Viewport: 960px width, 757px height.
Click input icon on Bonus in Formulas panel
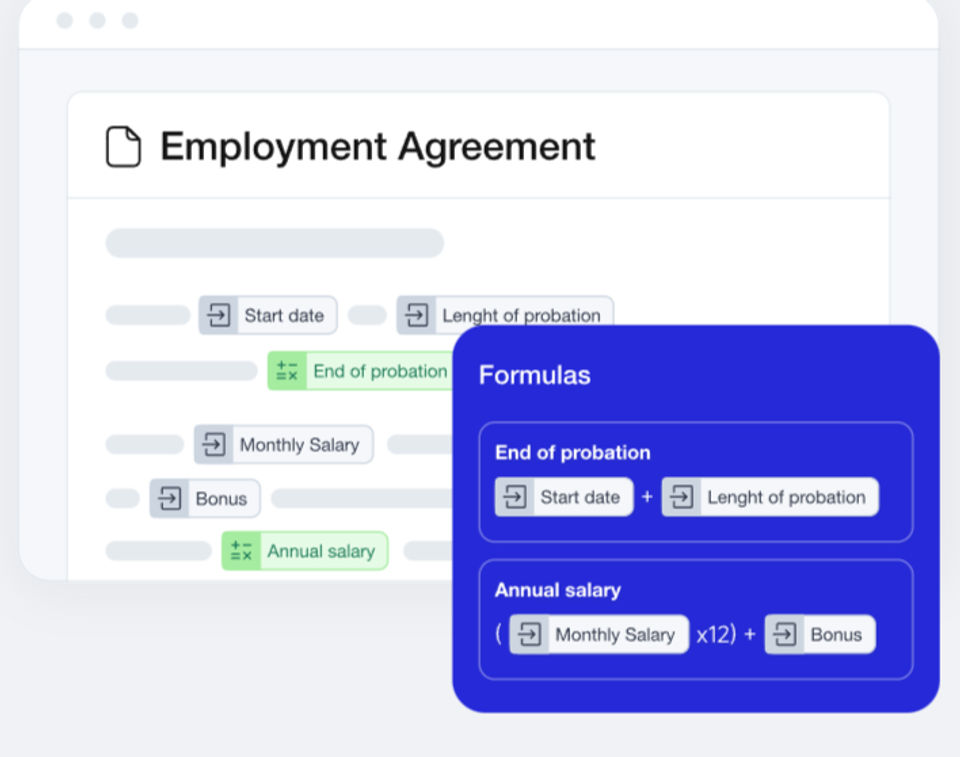pyautogui.click(x=785, y=634)
